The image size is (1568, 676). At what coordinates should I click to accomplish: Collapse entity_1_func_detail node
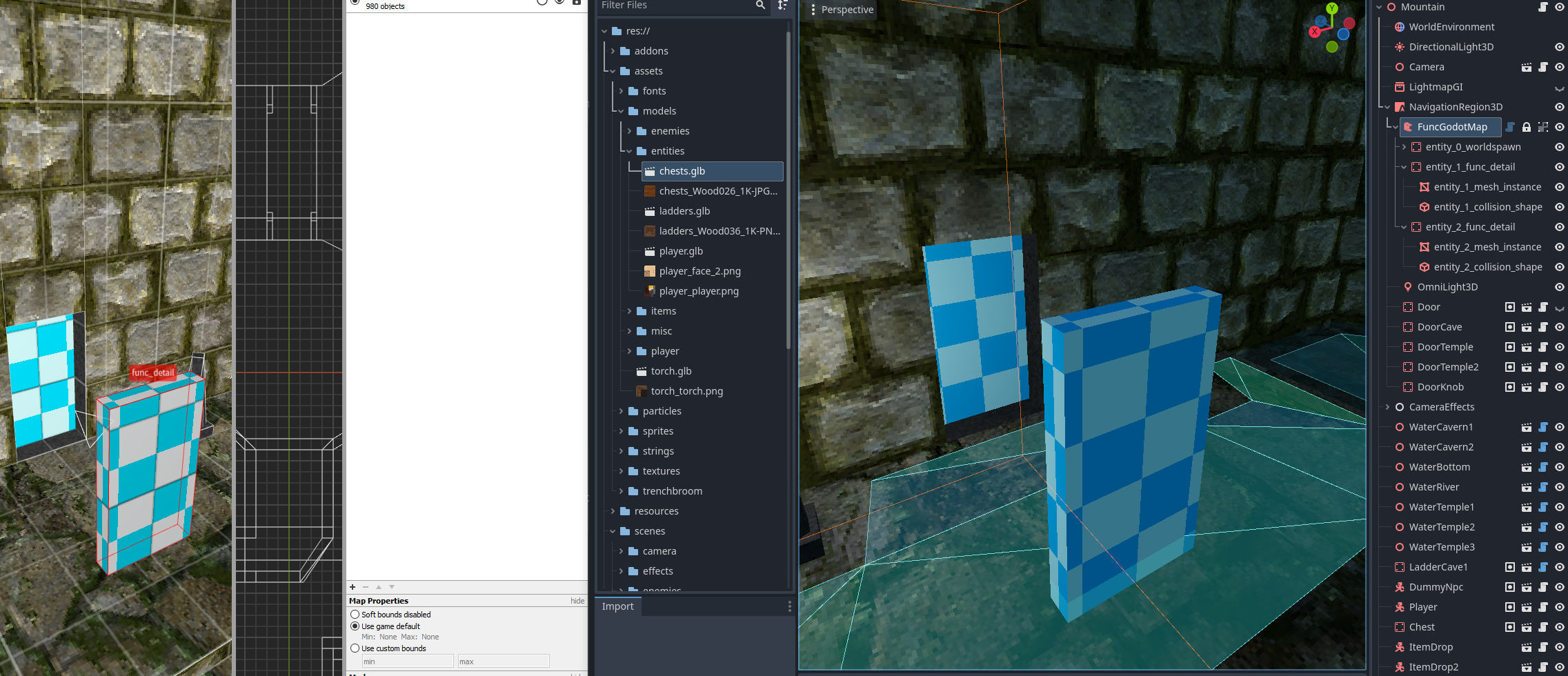(x=1404, y=167)
